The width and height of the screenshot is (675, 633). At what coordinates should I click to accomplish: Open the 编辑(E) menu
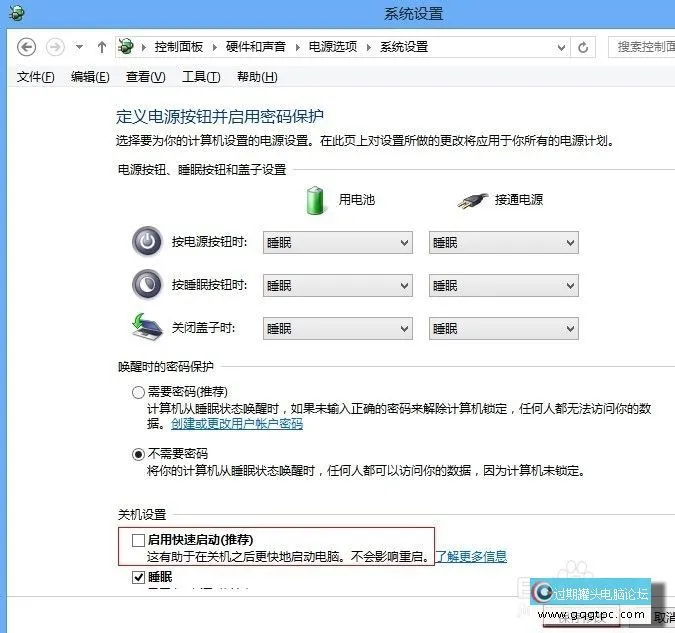point(90,77)
